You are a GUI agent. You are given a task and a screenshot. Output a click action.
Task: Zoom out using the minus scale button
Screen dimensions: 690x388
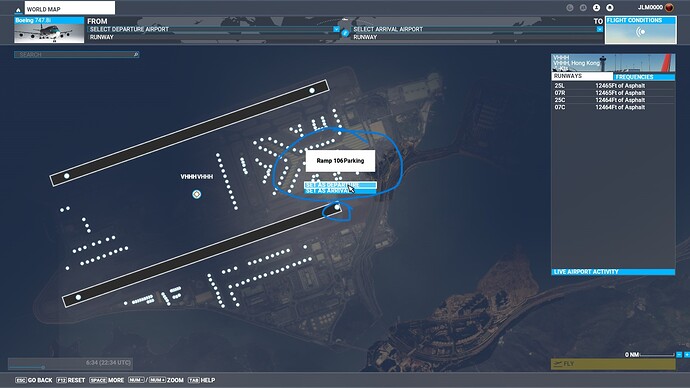coord(679,355)
